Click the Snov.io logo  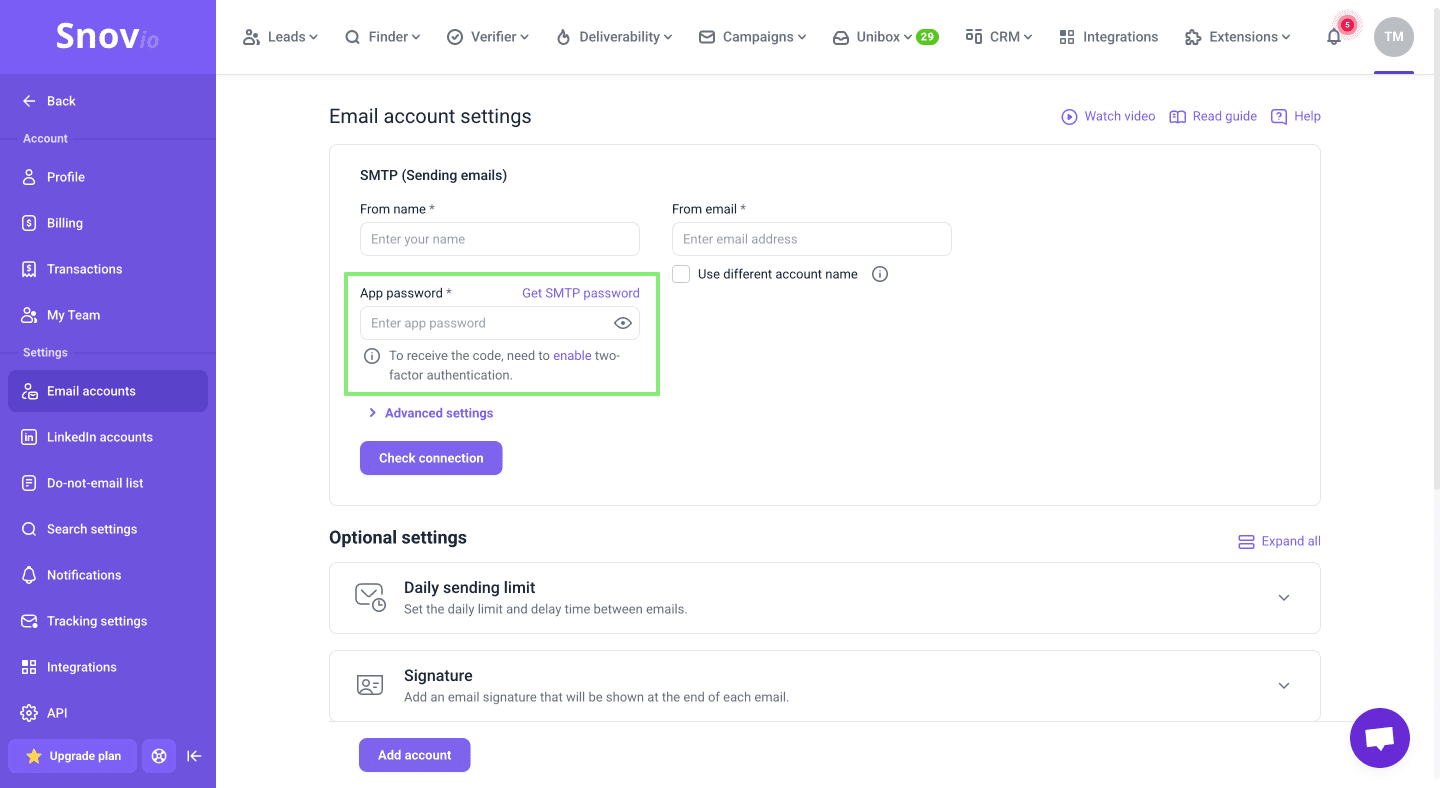[107, 37]
